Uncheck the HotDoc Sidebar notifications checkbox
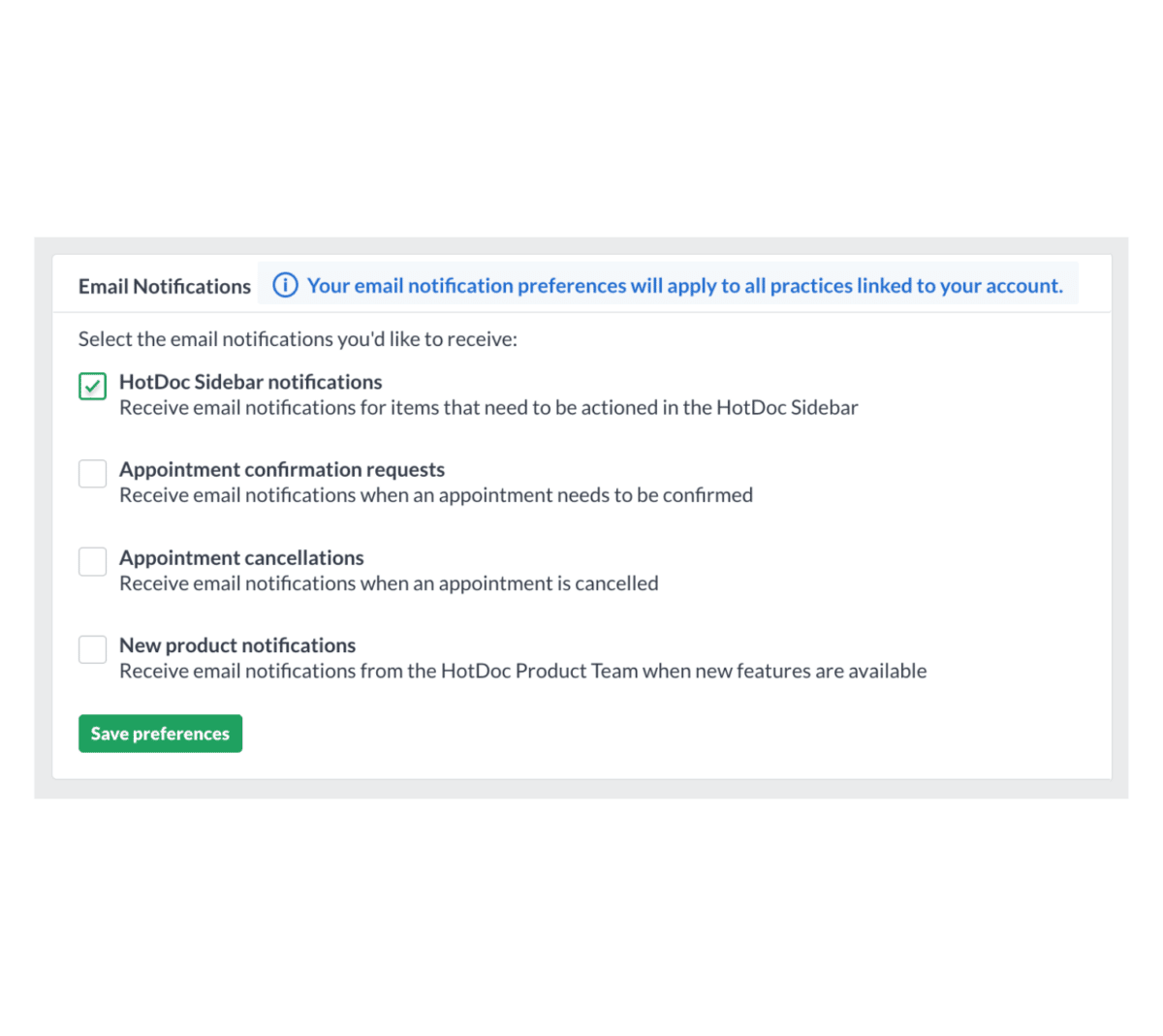 click(93, 386)
